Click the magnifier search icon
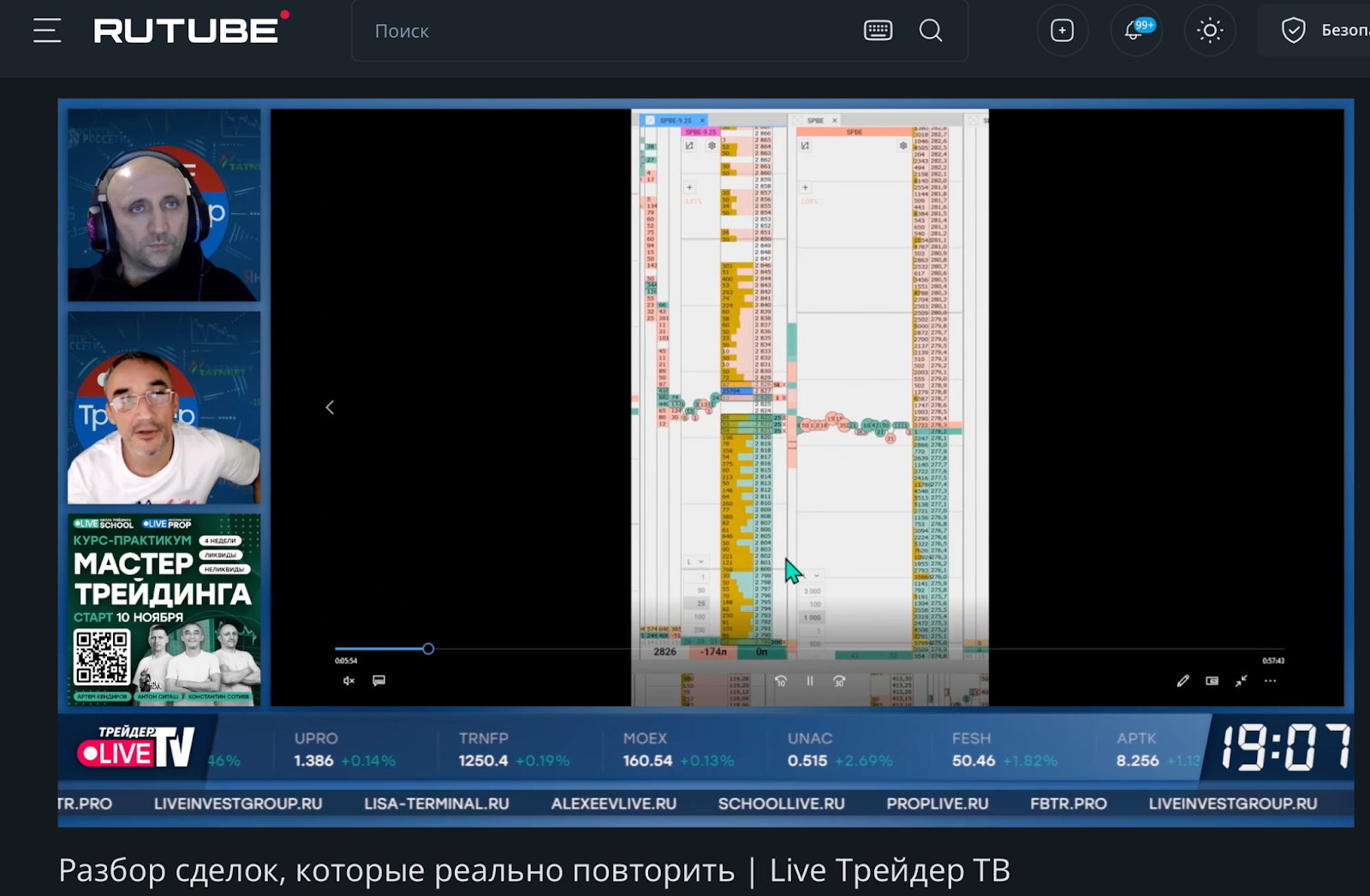This screenshot has height=896, width=1370. (931, 31)
